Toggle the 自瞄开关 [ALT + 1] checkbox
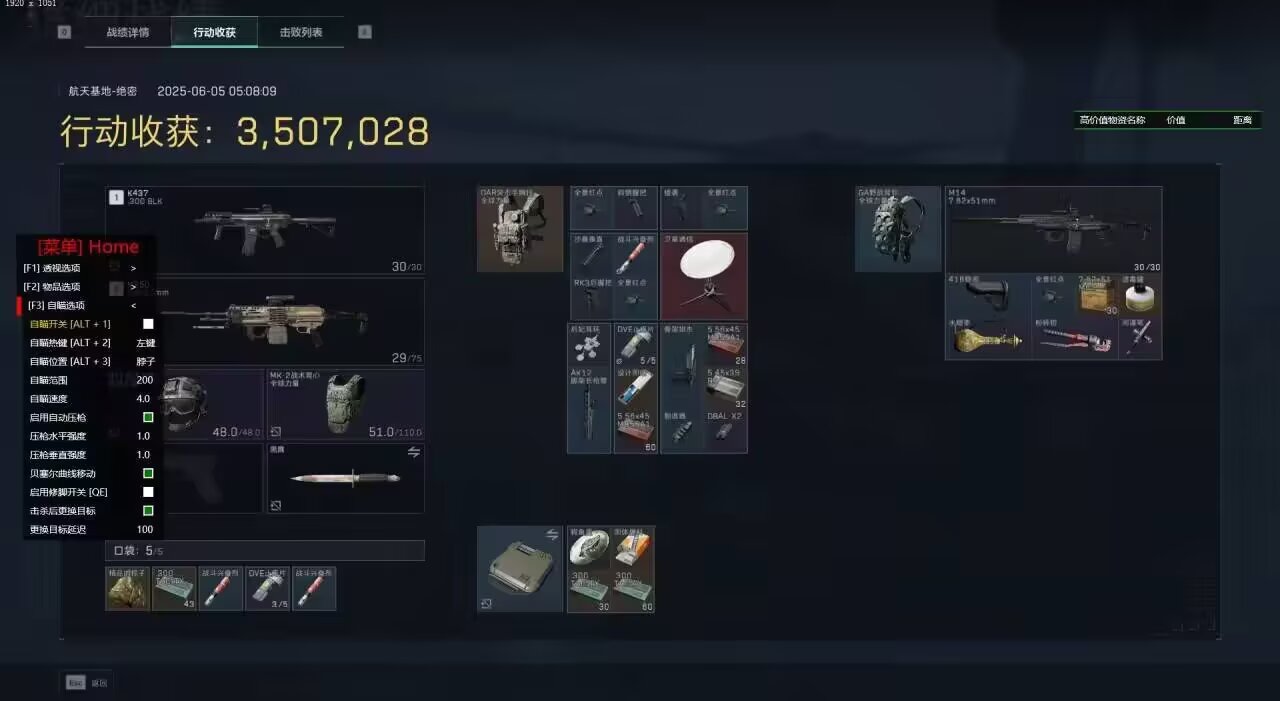This screenshot has width=1280, height=701. (x=148, y=324)
